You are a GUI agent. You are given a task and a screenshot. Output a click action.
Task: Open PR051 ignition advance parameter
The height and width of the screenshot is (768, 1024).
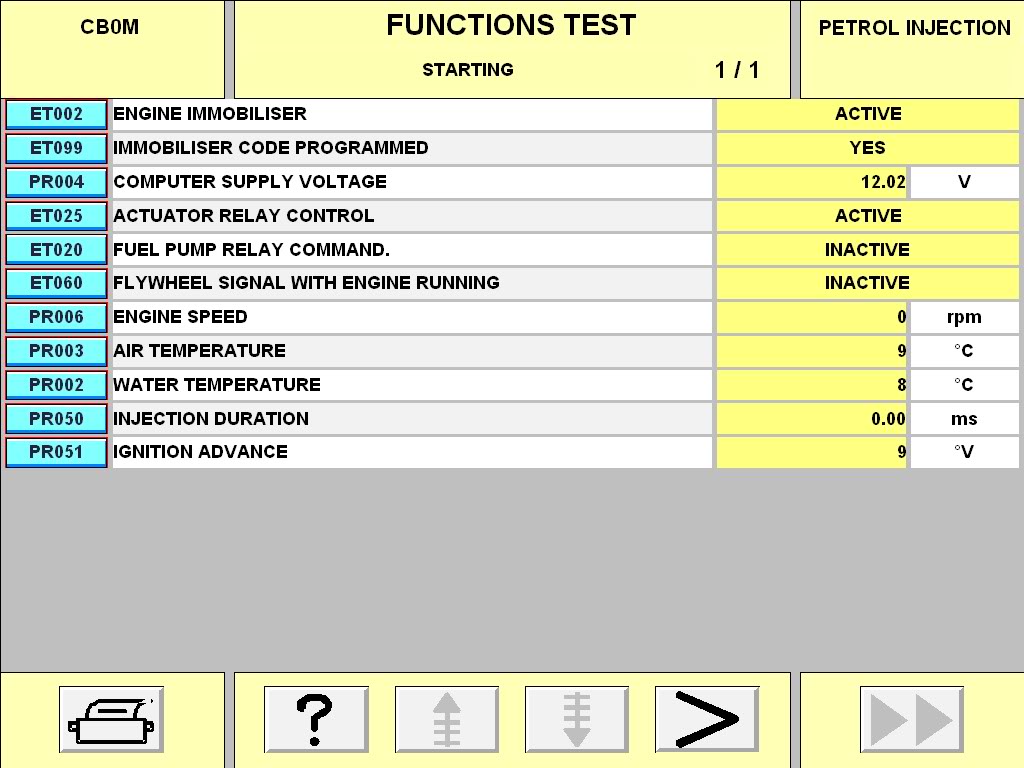(x=56, y=452)
